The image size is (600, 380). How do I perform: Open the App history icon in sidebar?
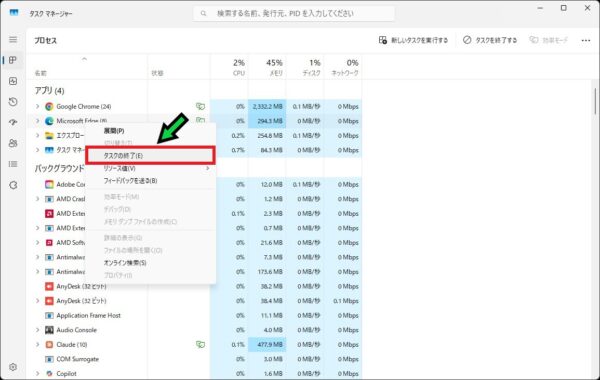pyautogui.click(x=13, y=102)
